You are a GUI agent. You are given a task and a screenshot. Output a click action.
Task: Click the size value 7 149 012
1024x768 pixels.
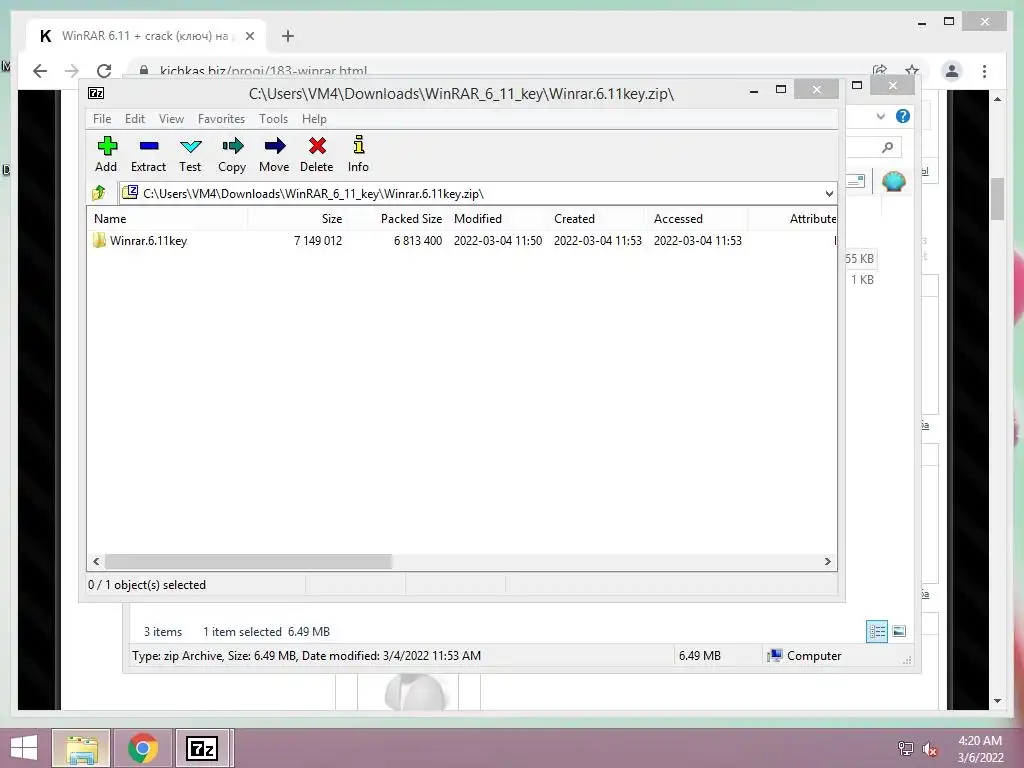pos(317,241)
